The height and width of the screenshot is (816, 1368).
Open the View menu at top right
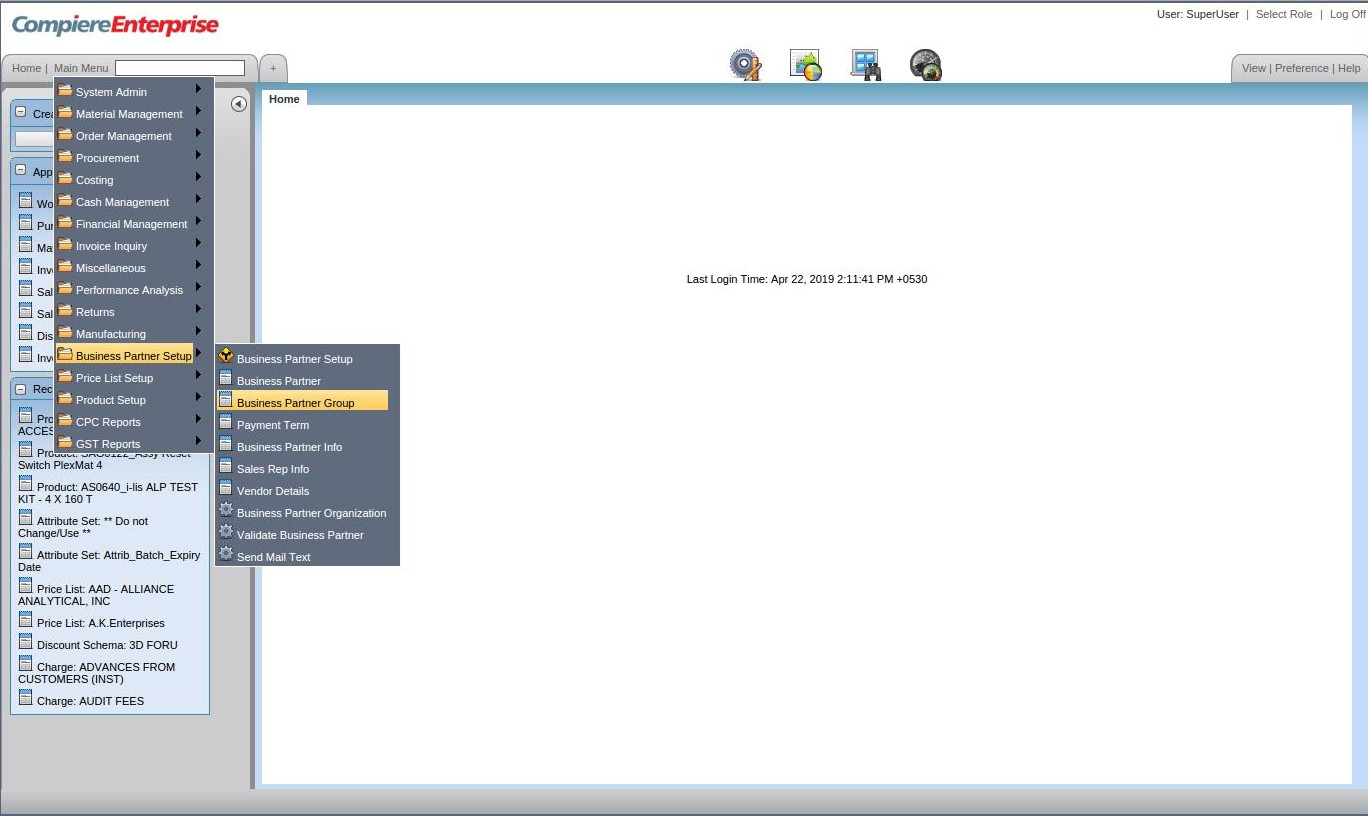point(1254,68)
